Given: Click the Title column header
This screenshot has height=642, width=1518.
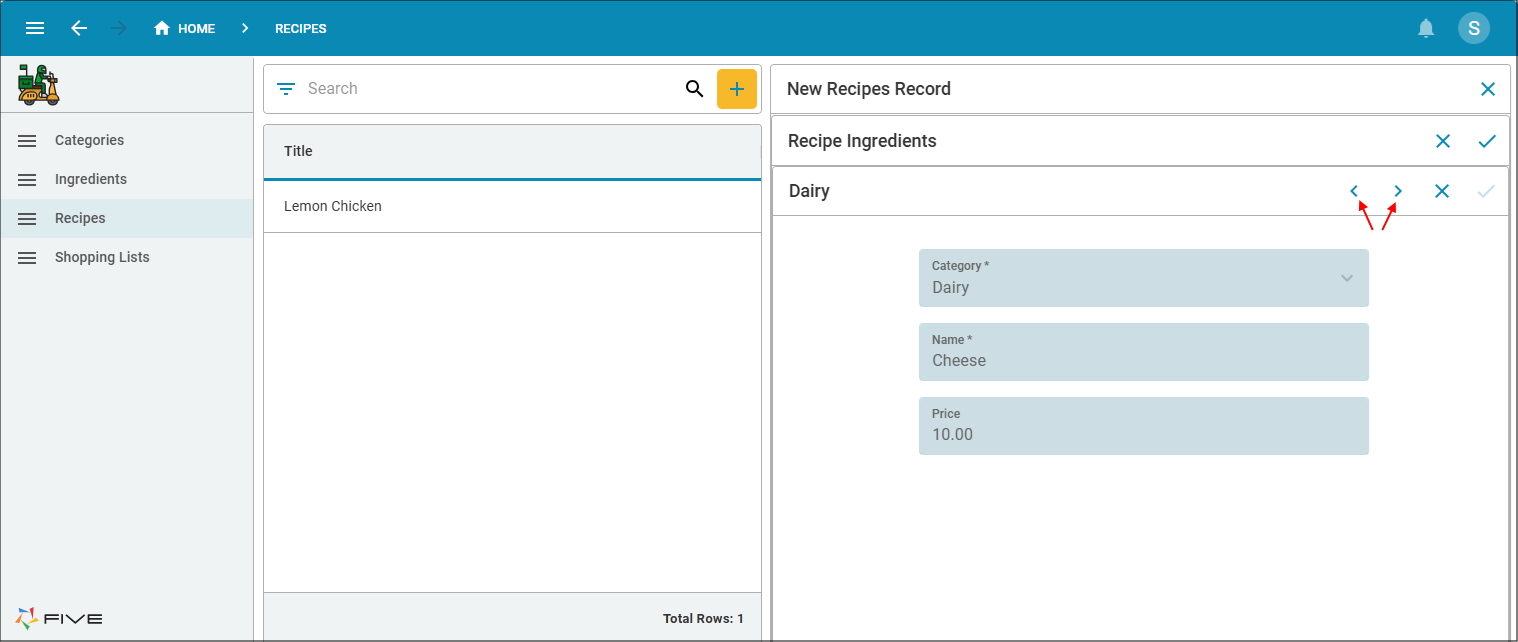Looking at the screenshot, I should (298, 151).
